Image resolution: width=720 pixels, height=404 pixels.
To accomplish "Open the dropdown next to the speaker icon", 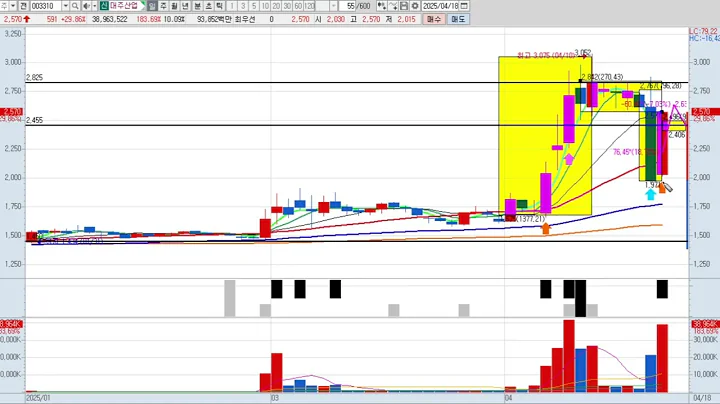I will (95, 6).
